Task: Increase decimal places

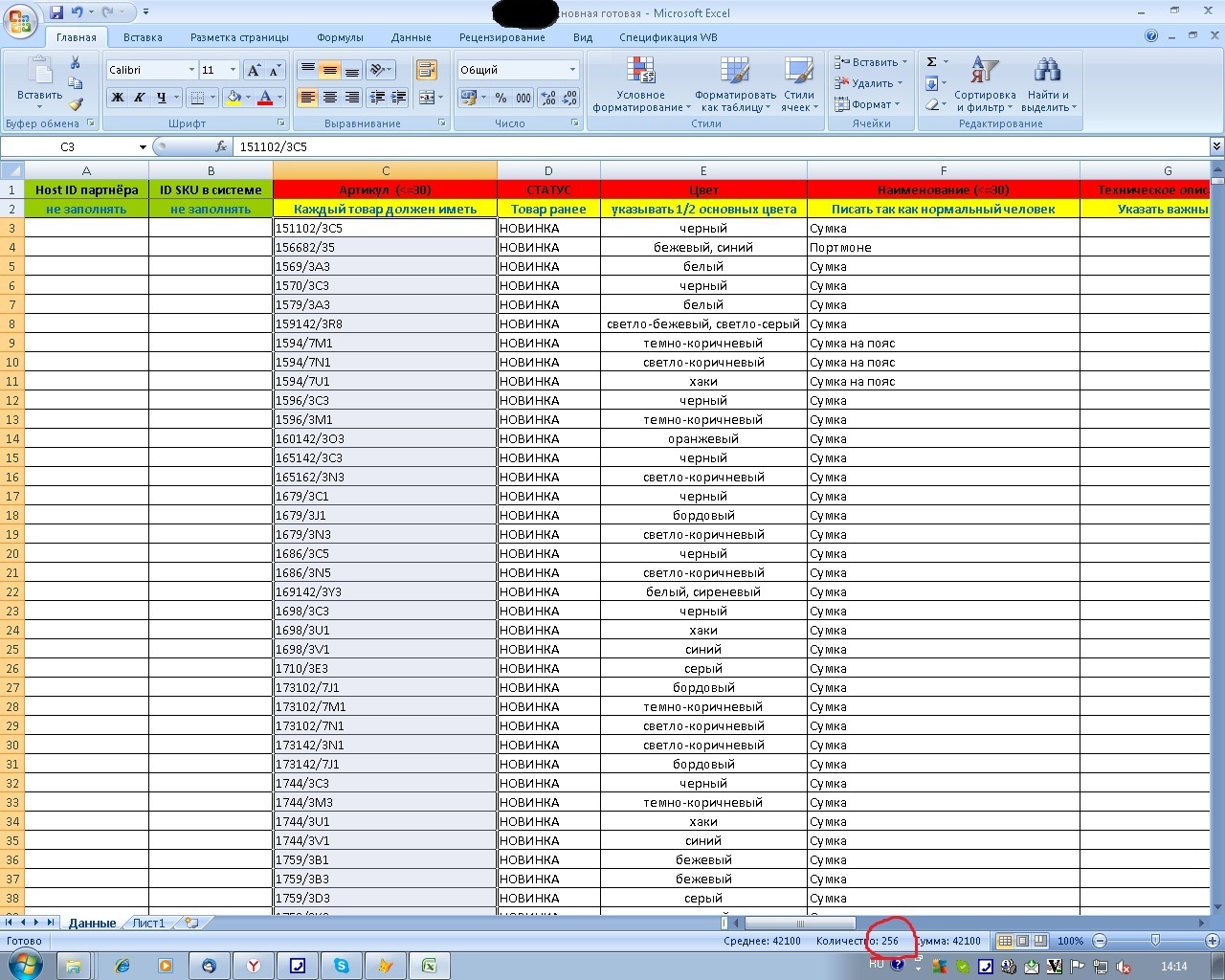Action: 548,98
